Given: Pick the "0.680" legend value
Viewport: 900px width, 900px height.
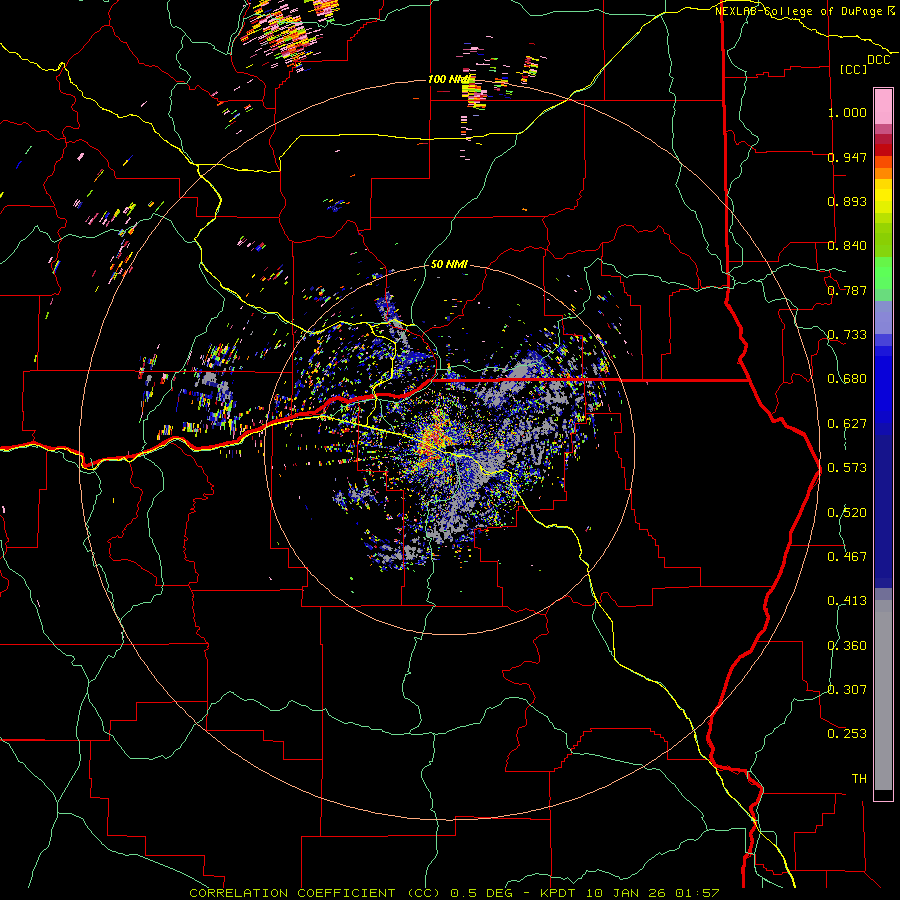Looking at the screenshot, I should 847,379.
